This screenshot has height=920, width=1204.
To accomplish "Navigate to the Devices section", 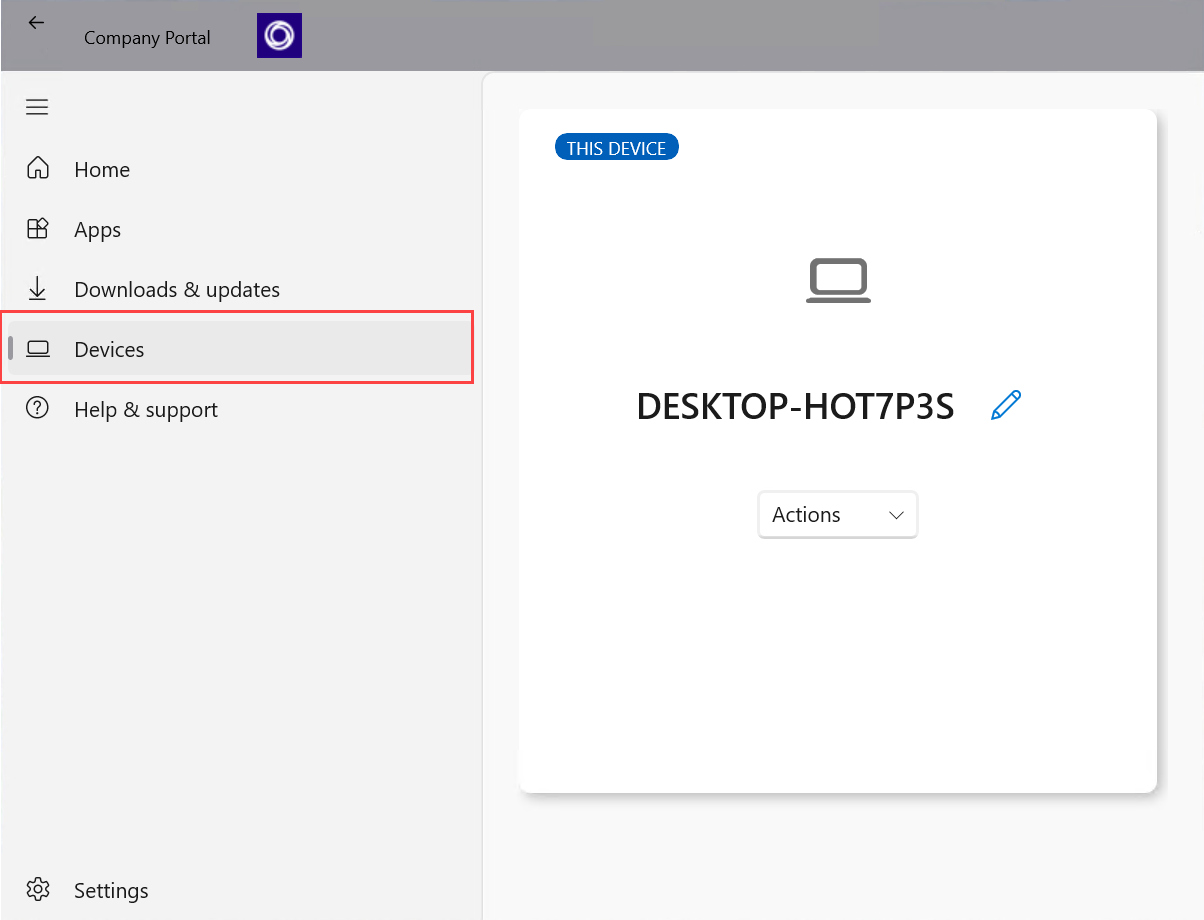I will 109,348.
